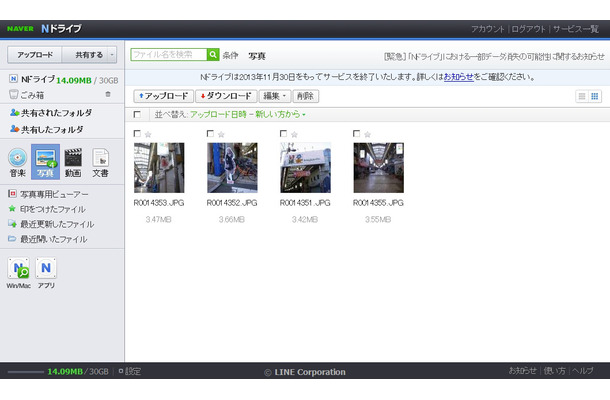Image resolution: width=610 pixels, height=400 pixels.
Task: Click the 条件 search condition label
Action: click(x=230, y=56)
